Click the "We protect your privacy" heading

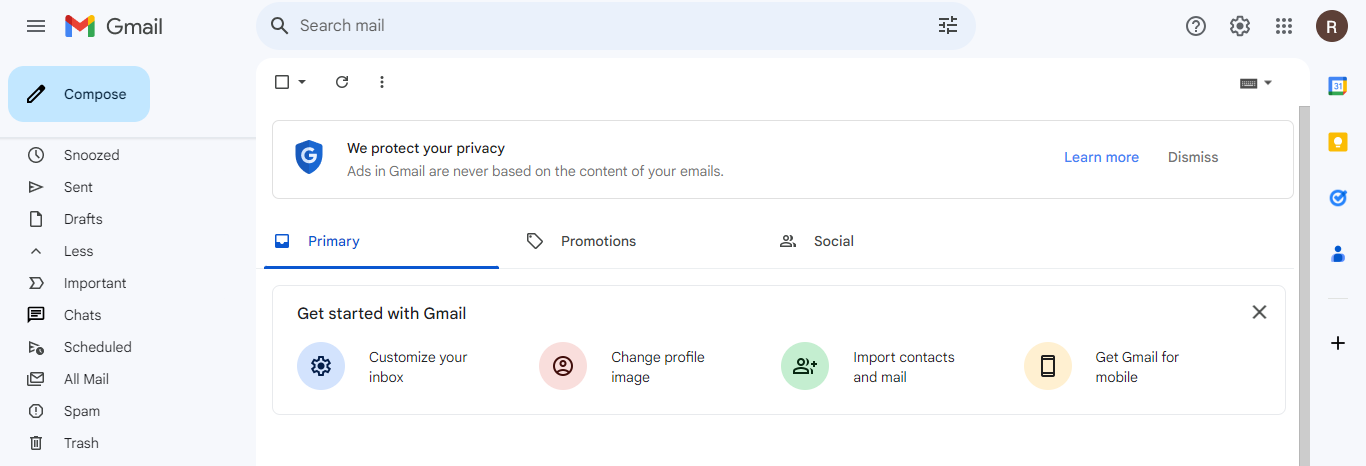coord(426,148)
